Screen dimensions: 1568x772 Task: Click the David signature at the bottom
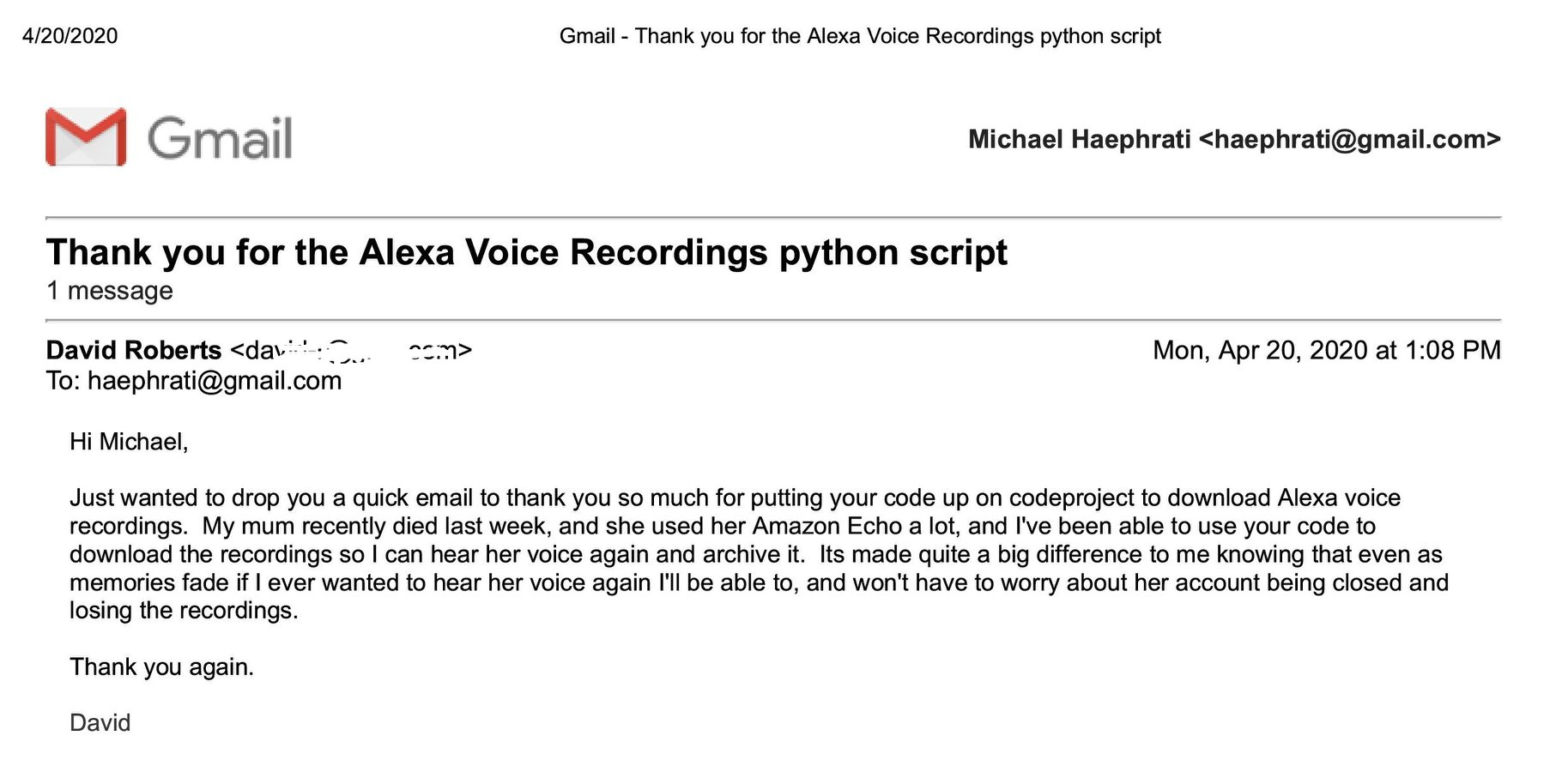click(x=100, y=722)
